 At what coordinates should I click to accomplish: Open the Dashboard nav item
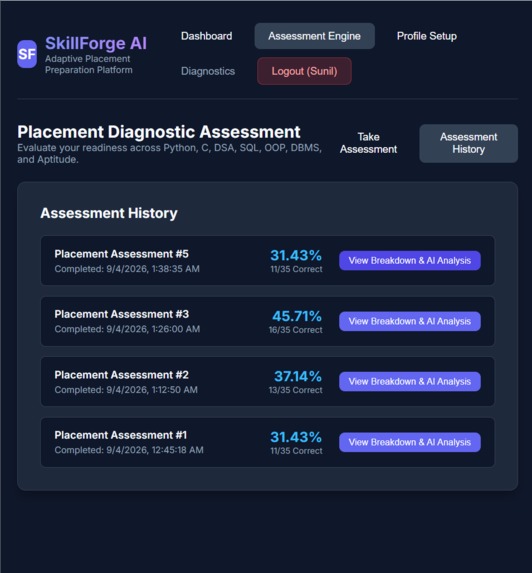206,36
